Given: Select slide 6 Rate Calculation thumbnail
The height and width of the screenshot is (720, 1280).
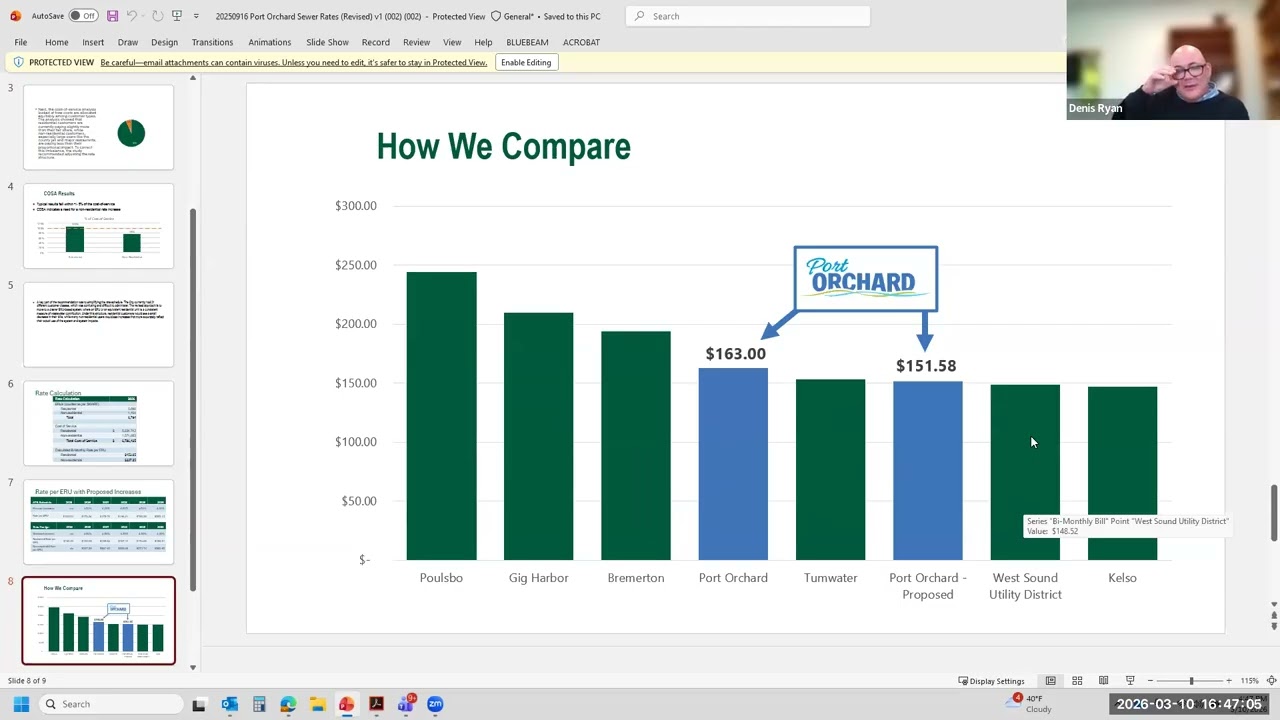Looking at the screenshot, I should click(98, 424).
